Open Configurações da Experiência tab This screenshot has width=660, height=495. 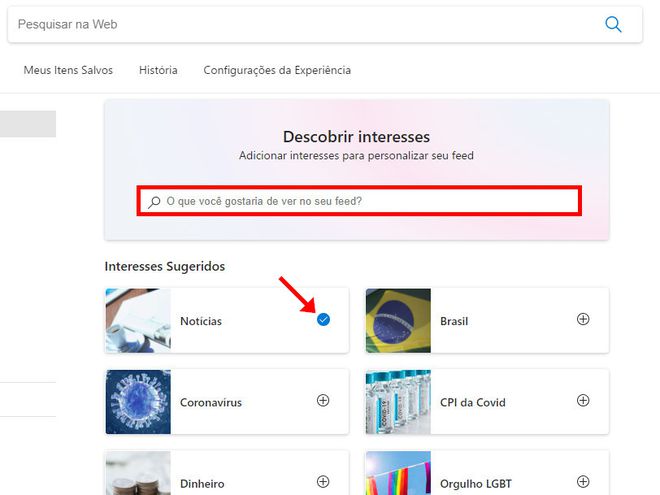[277, 70]
